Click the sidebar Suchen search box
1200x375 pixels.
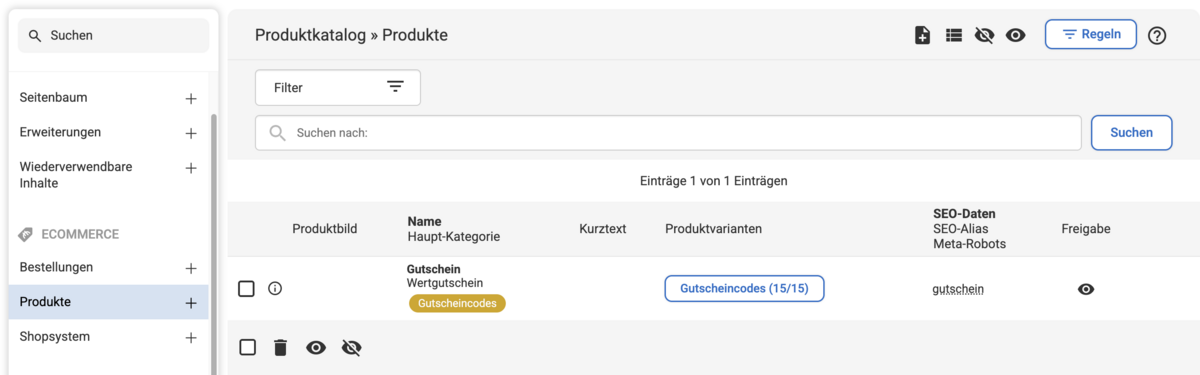[114, 35]
